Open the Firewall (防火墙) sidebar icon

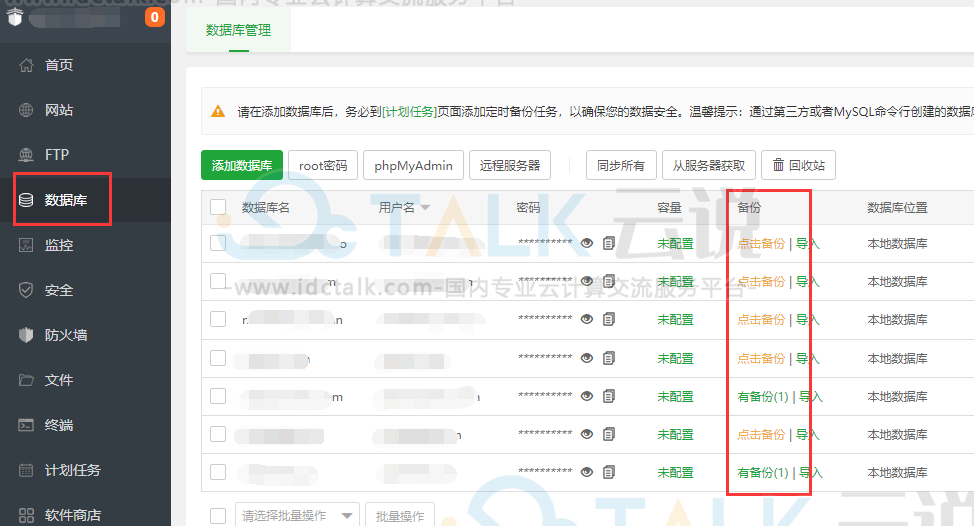point(27,335)
